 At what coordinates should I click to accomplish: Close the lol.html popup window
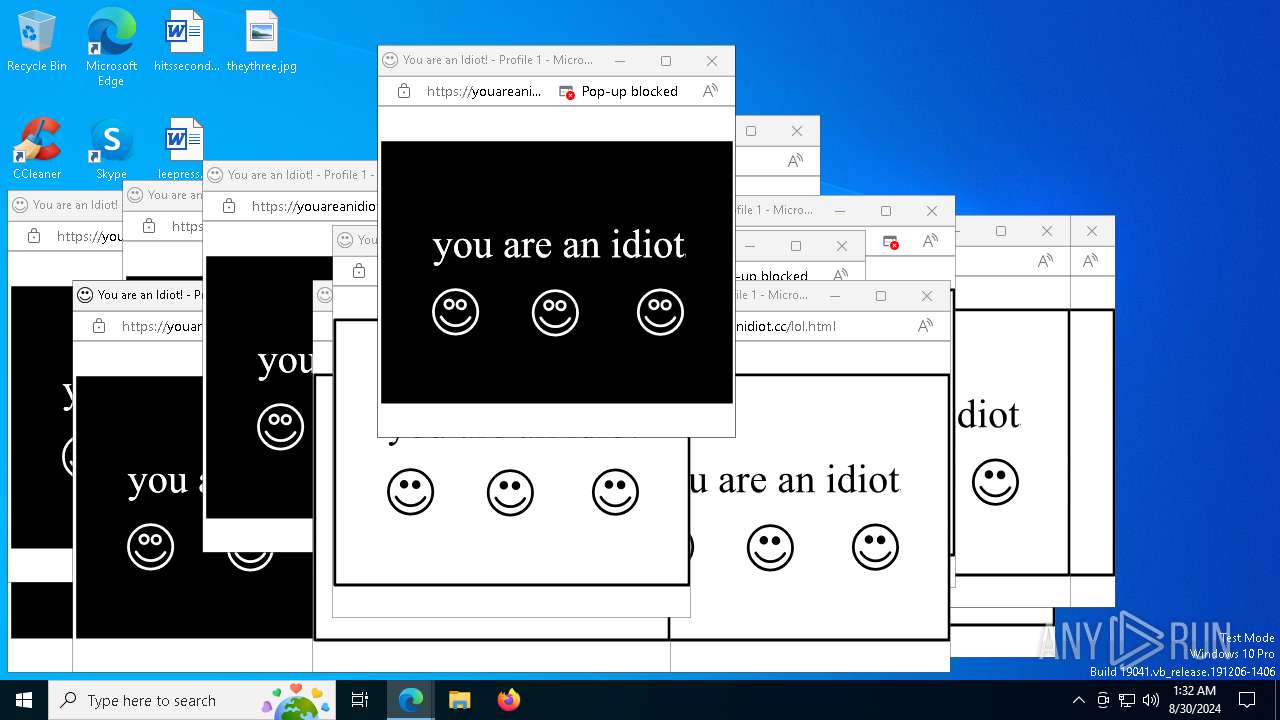point(927,295)
